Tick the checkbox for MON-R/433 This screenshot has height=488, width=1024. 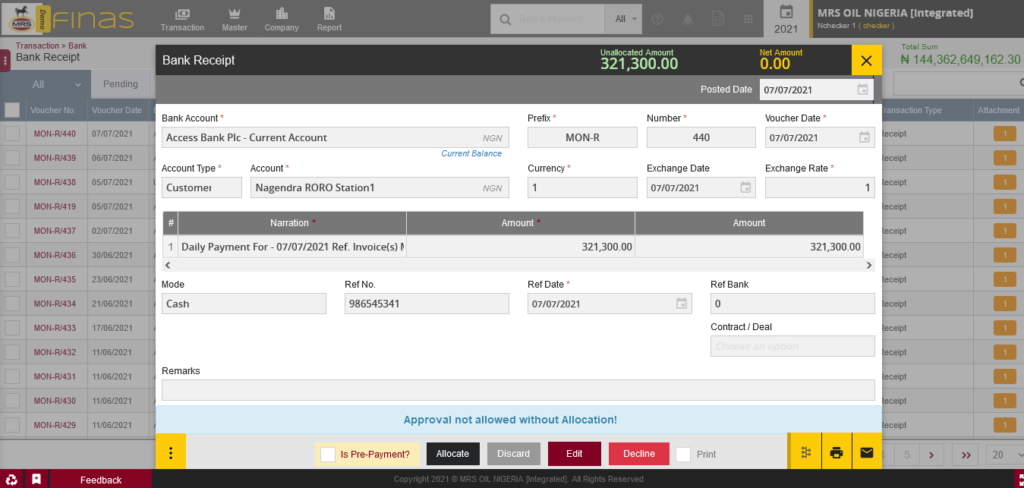coord(12,327)
